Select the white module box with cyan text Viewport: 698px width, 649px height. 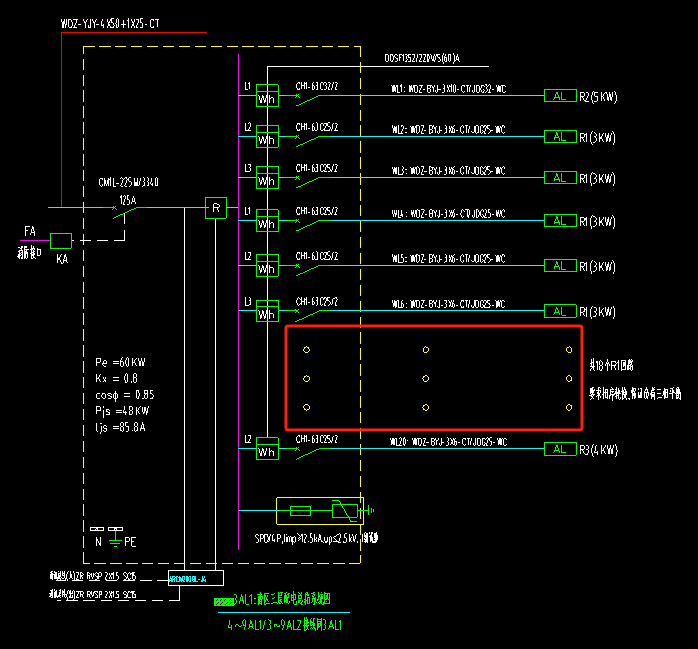(x=196, y=578)
